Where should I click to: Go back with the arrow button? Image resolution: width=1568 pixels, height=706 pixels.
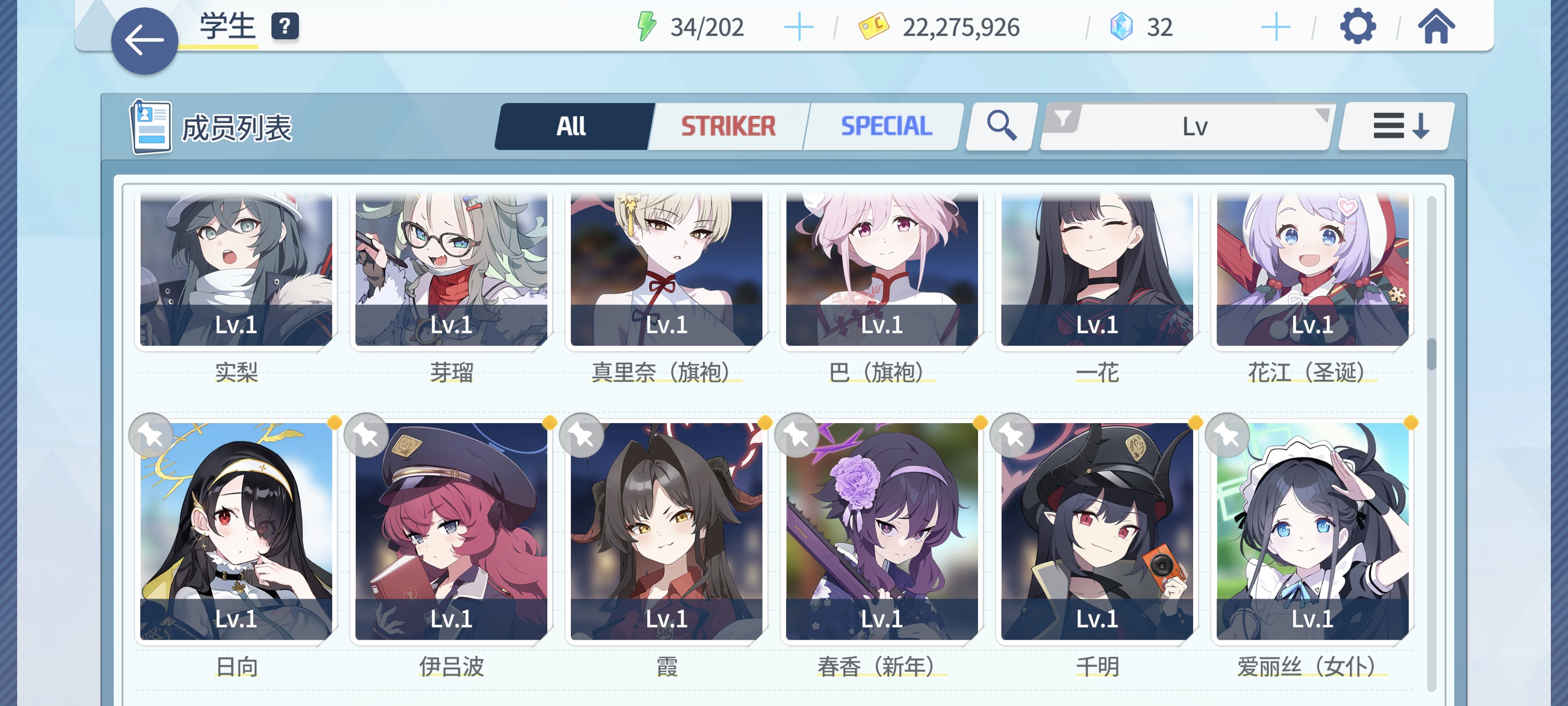144,41
